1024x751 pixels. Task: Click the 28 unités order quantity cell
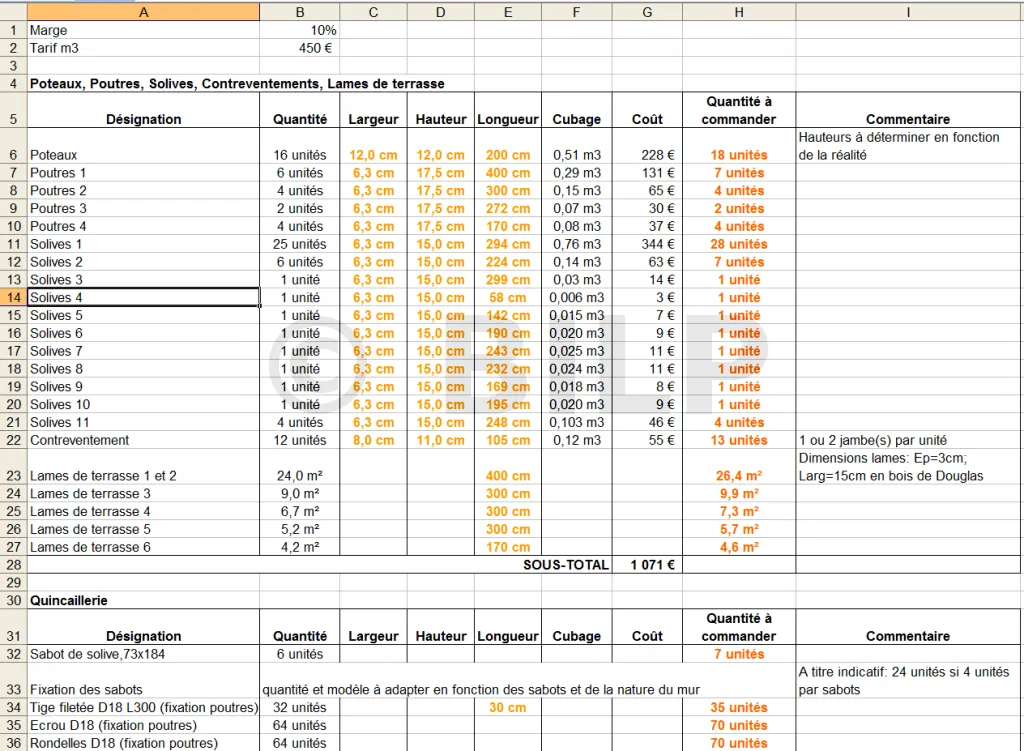[738, 244]
